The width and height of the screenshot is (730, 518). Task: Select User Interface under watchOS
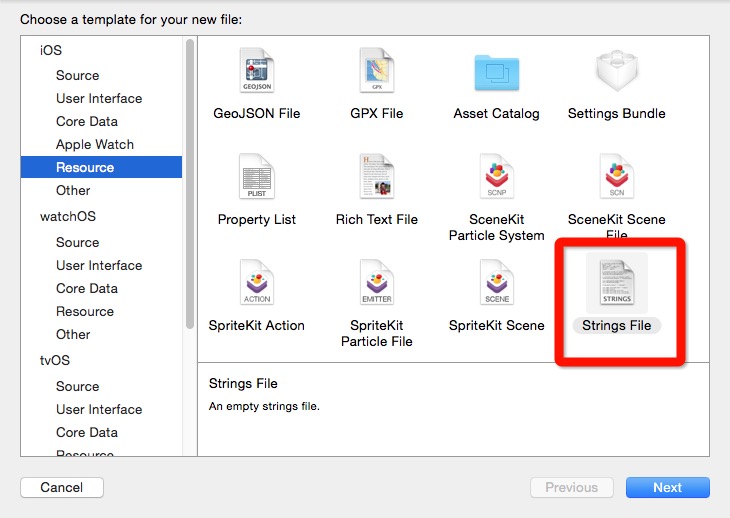click(x=99, y=265)
